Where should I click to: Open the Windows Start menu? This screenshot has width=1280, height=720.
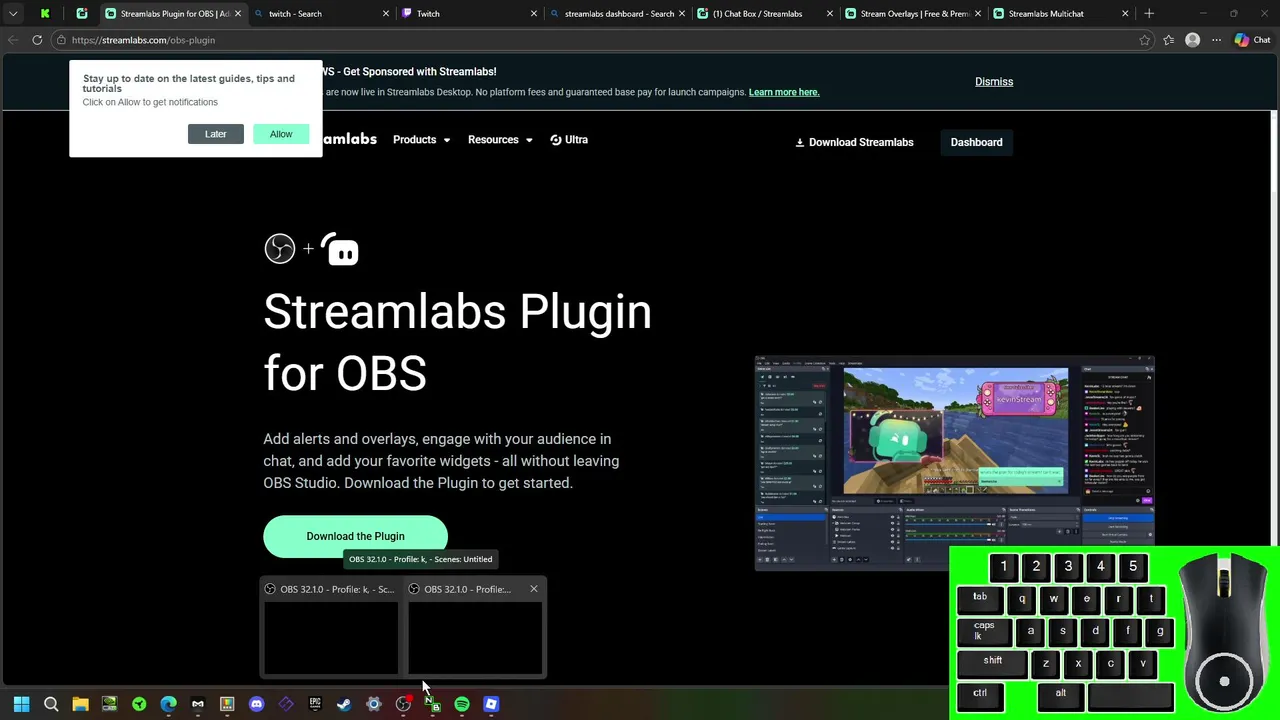tap(21, 704)
